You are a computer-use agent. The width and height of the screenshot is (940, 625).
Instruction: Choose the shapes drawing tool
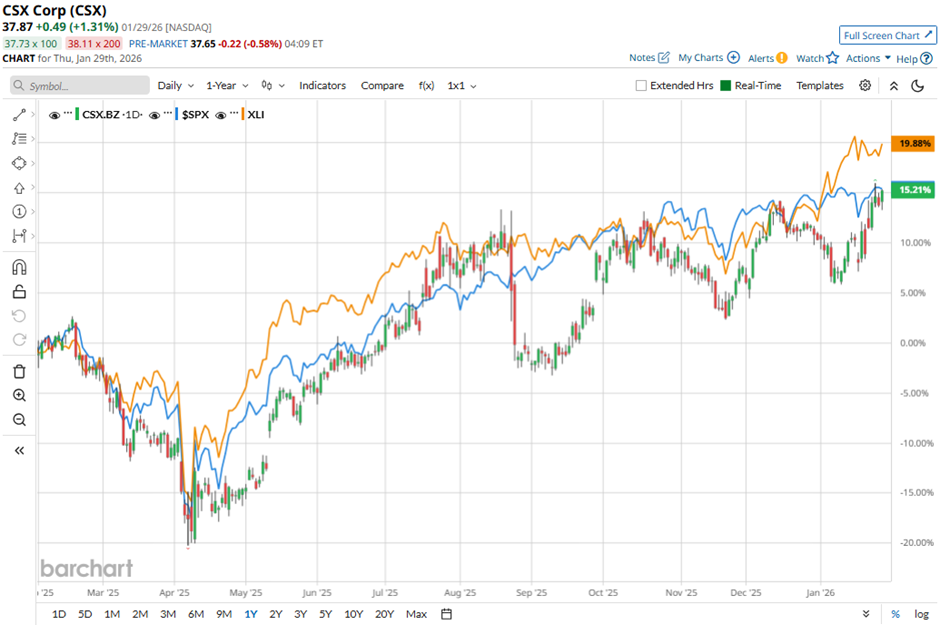point(19,163)
